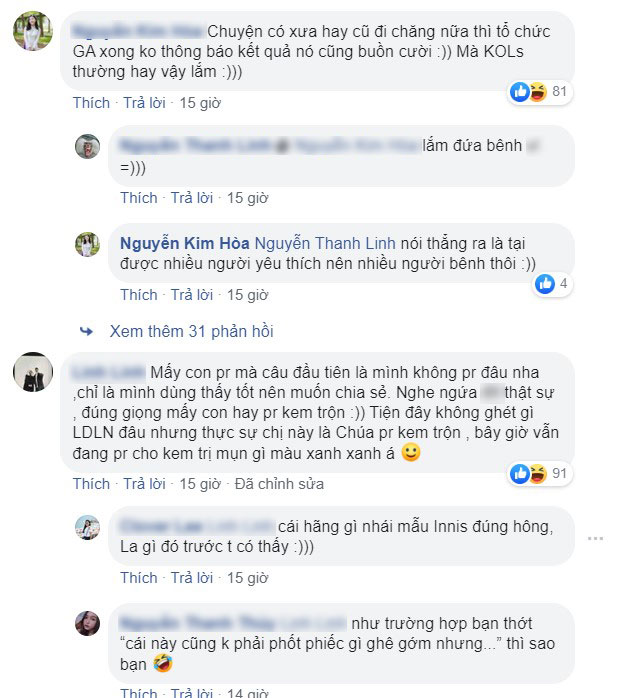This screenshot has height=698, width=618.
Task: Click the like reaction showing 4 on Nguyễn Kim Hòa's reply
Action: (552, 284)
